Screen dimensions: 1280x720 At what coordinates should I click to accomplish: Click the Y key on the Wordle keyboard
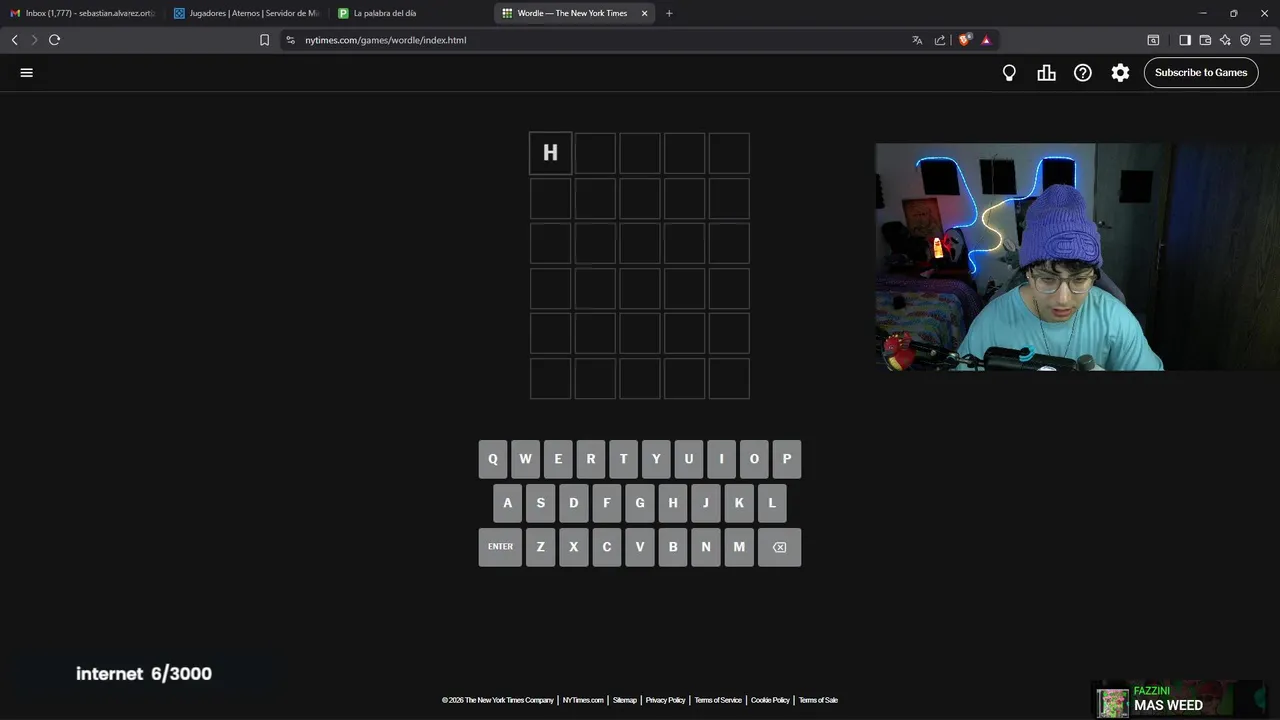[x=656, y=459]
